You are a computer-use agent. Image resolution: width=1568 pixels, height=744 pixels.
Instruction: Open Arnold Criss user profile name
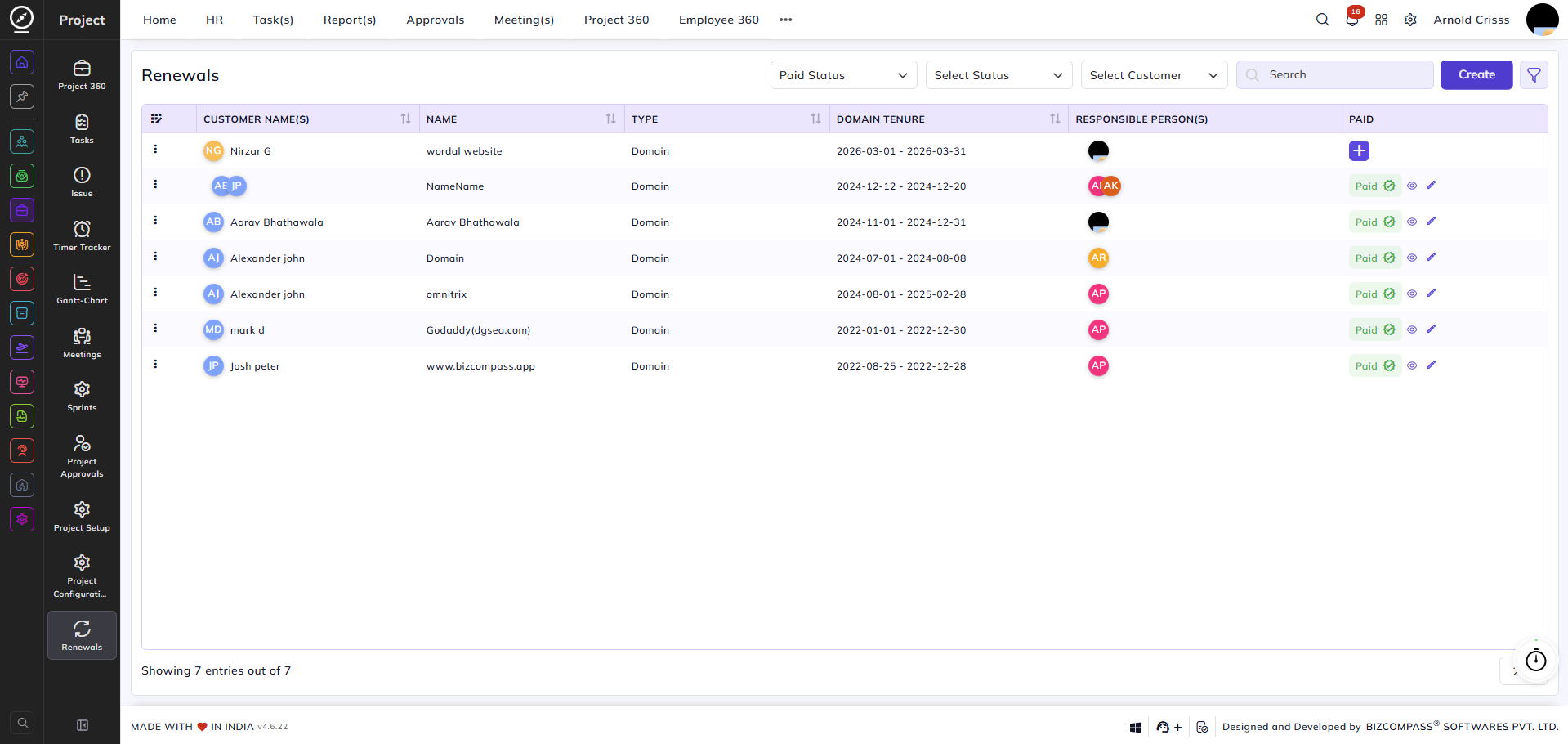click(x=1471, y=20)
